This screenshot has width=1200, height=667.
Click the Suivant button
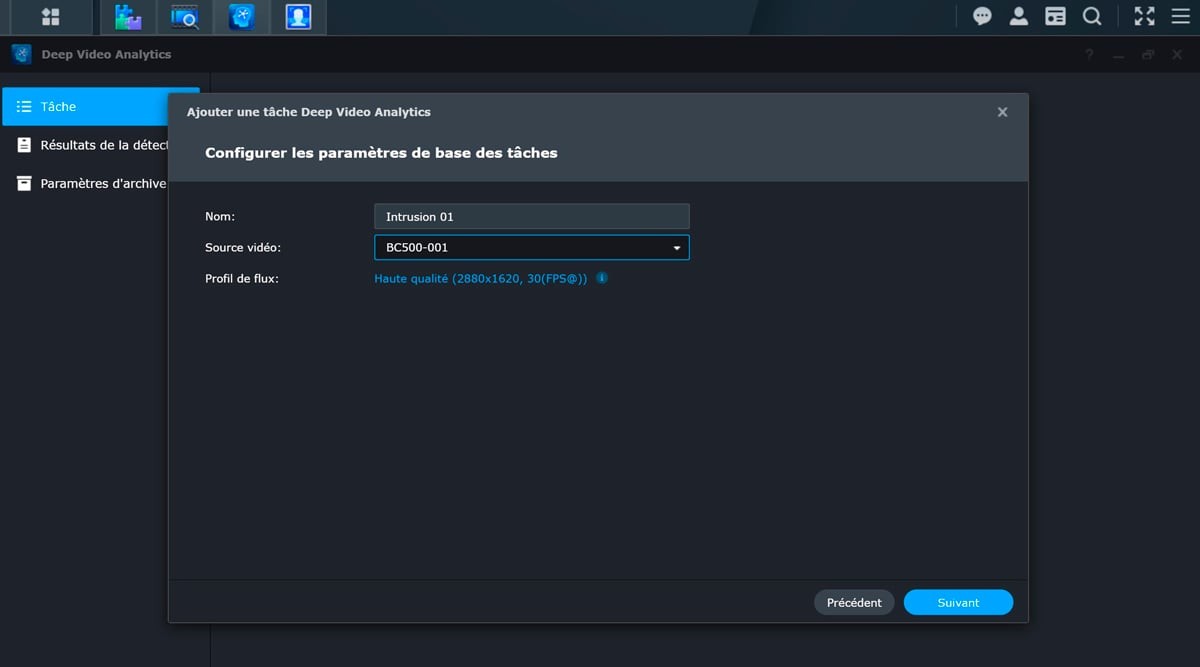[958, 602]
